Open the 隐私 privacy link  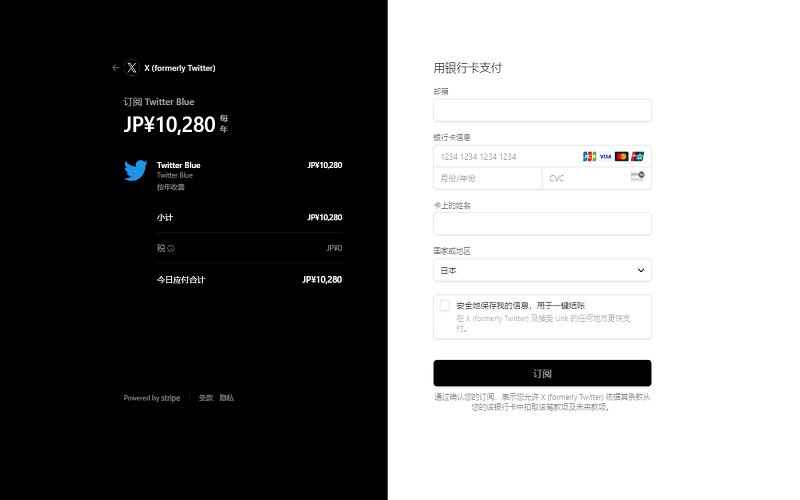pyautogui.click(x=227, y=398)
